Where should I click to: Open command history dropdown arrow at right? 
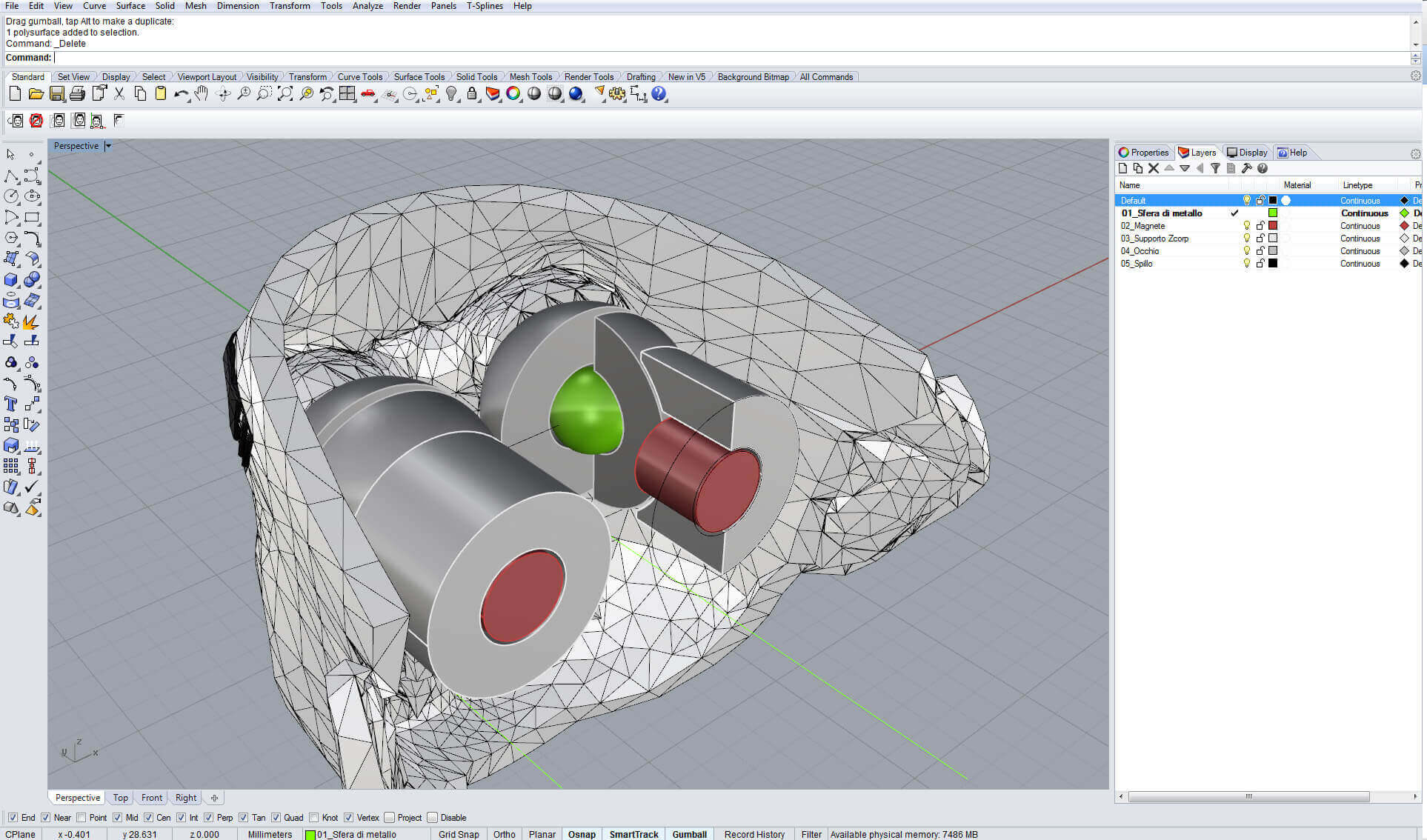pos(1416,44)
